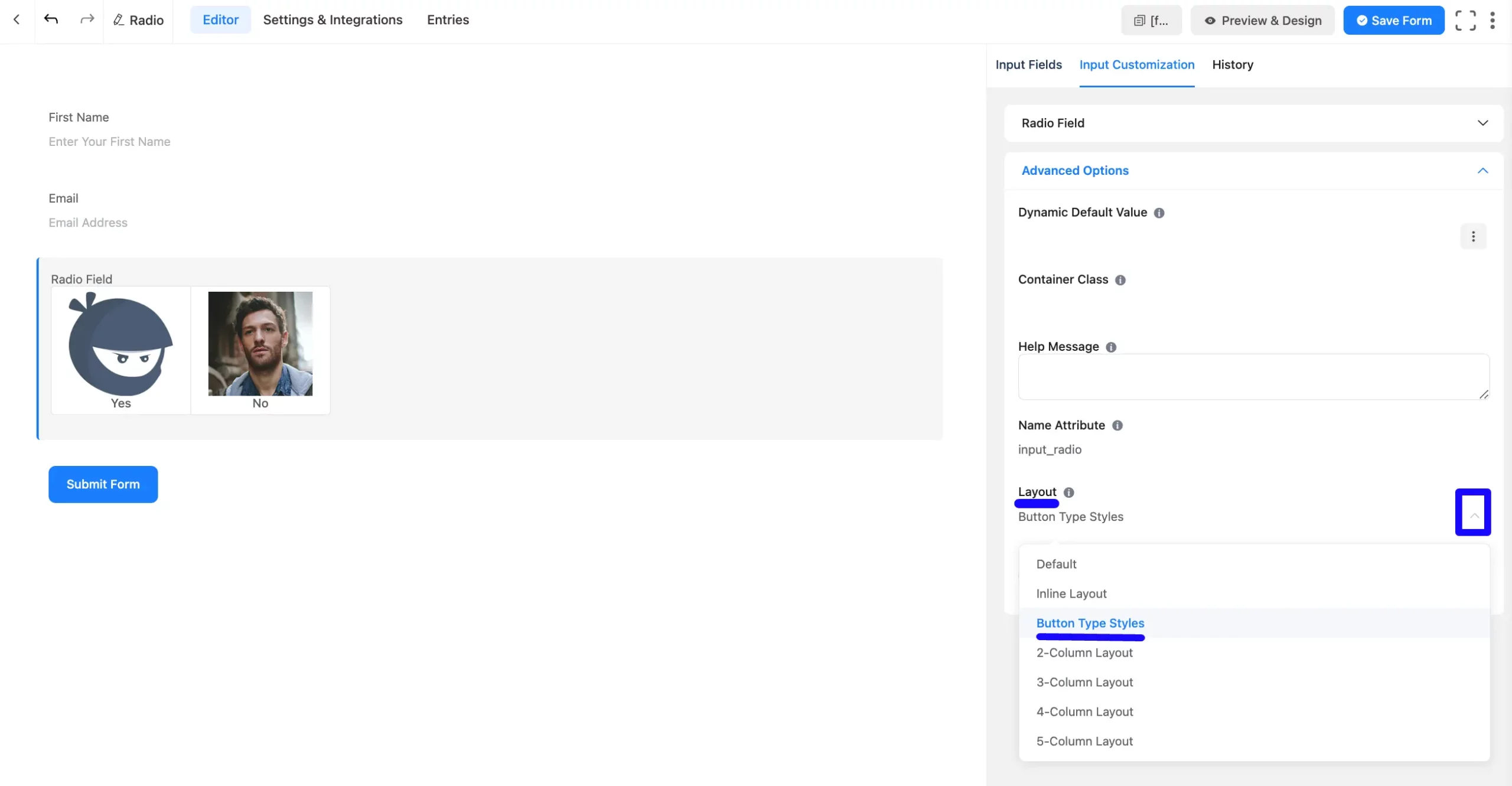Viewport: 1512px width, 786px height.
Task: Expand the Radio Field section
Action: pos(1482,123)
